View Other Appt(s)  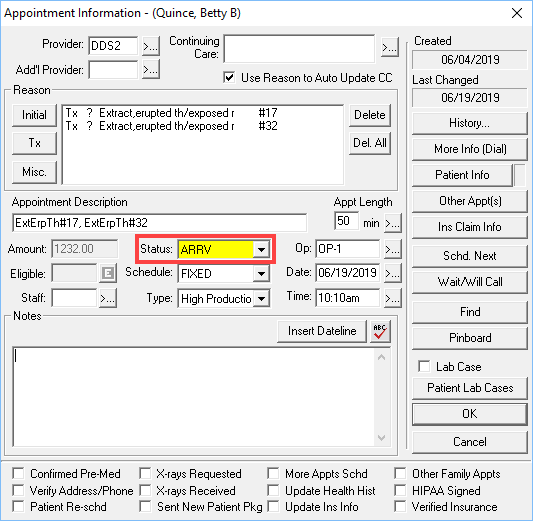tap(469, 201)
